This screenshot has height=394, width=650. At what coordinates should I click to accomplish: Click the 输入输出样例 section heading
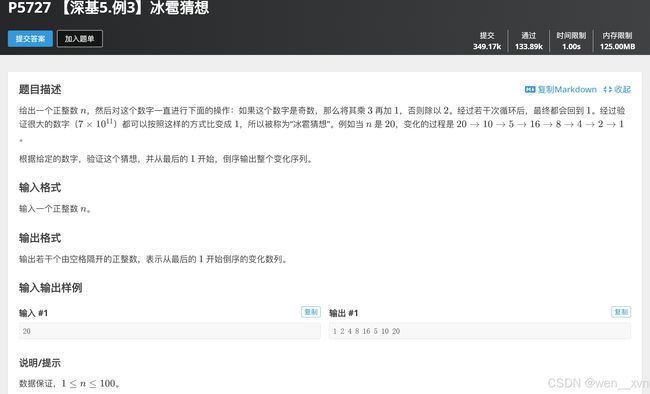51,288
